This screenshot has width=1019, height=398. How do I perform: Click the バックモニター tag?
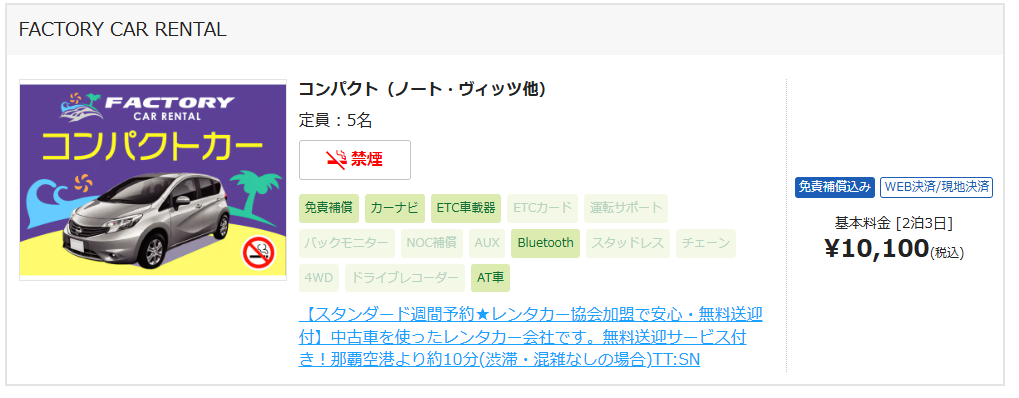coord(346,243)
